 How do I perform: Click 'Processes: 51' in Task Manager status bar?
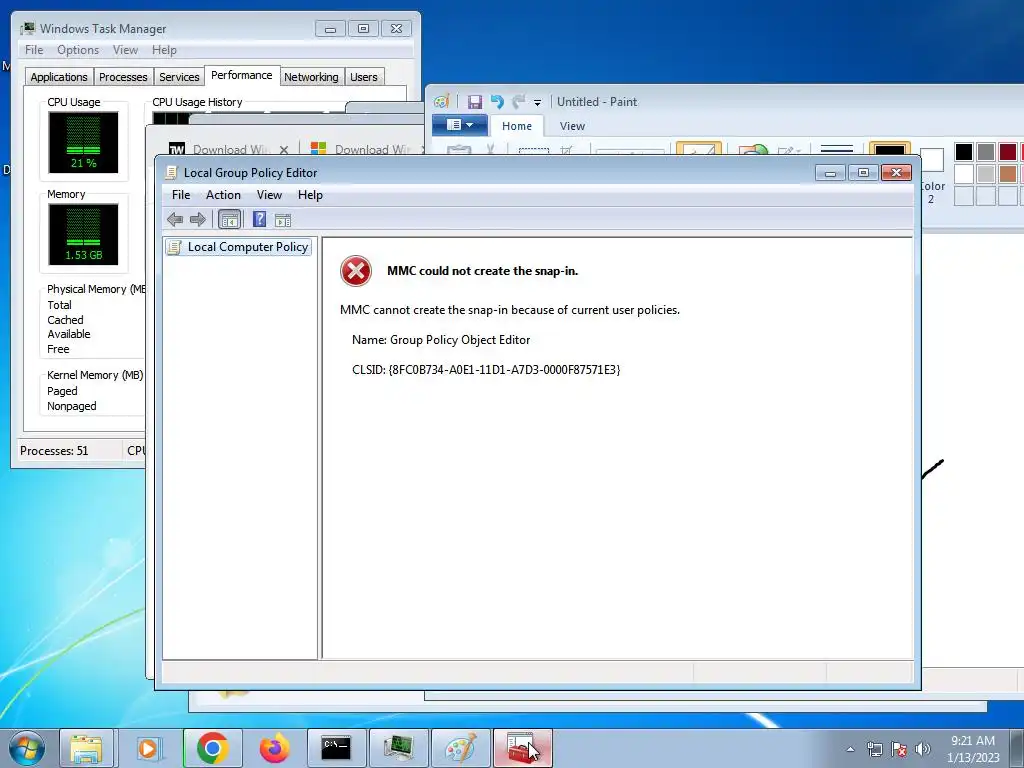point(54,451)
